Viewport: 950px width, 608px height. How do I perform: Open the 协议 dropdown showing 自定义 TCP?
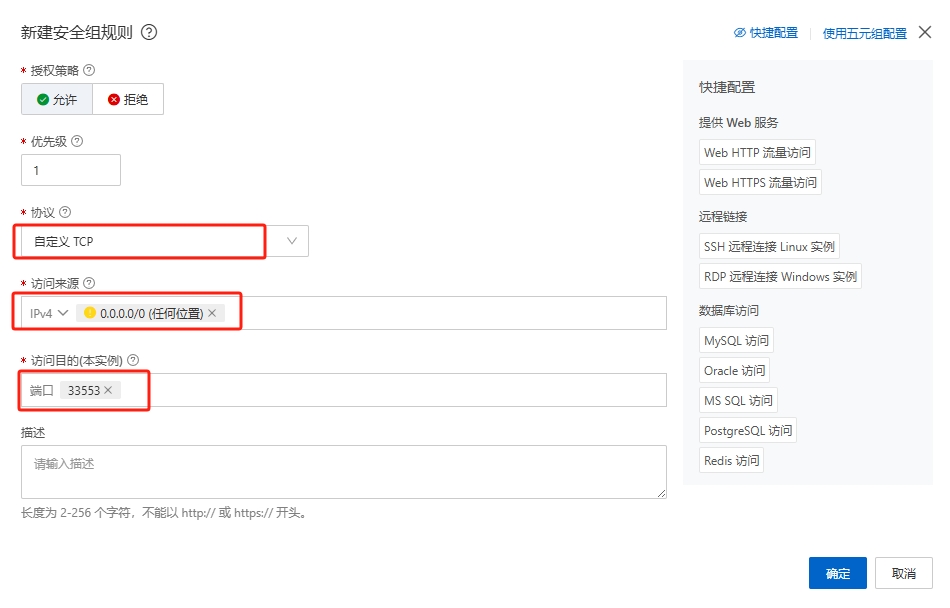292,241
